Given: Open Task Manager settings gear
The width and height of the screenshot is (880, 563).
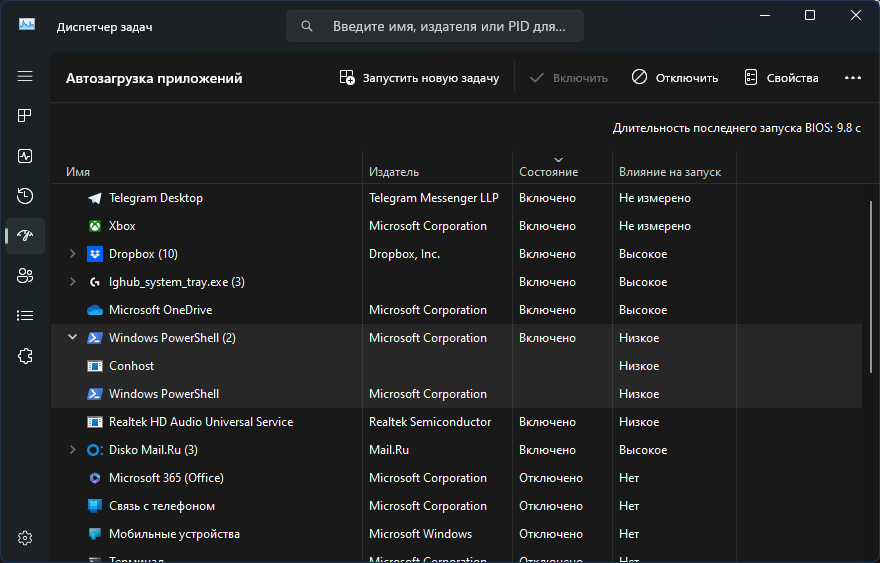Looking at the screenshot, I should (25, 538).
